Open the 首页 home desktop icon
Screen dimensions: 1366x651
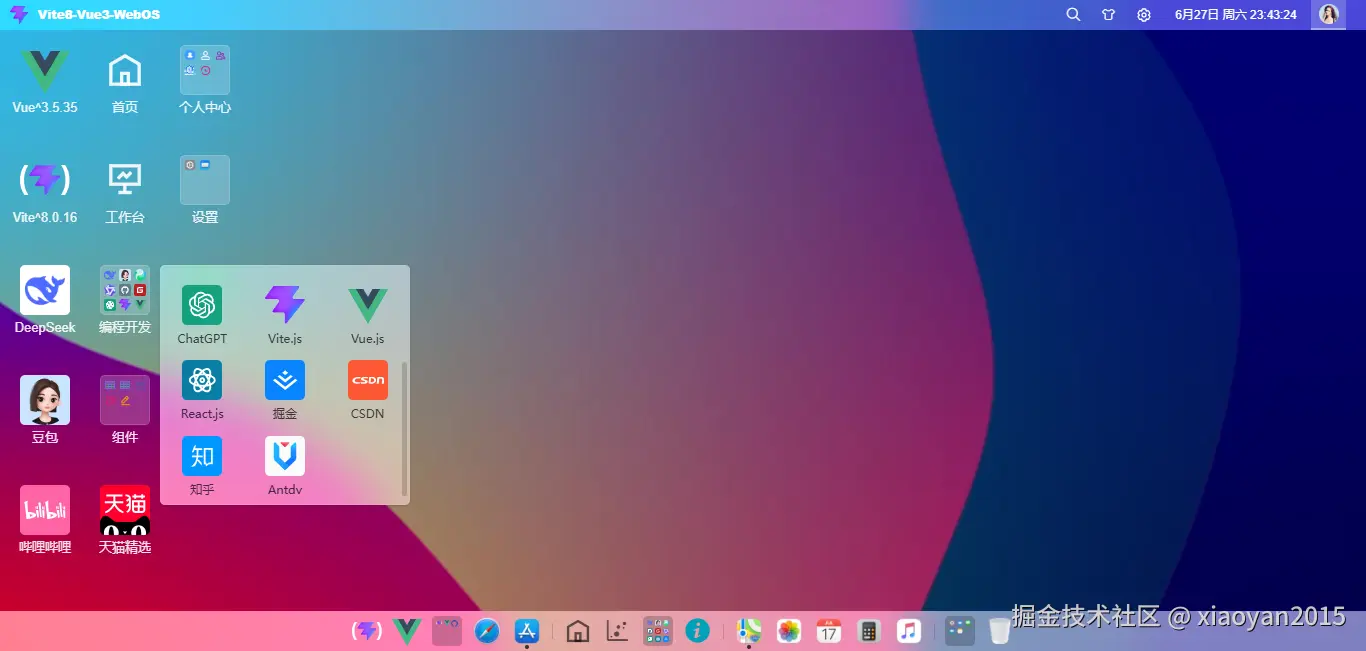[125, 70]
